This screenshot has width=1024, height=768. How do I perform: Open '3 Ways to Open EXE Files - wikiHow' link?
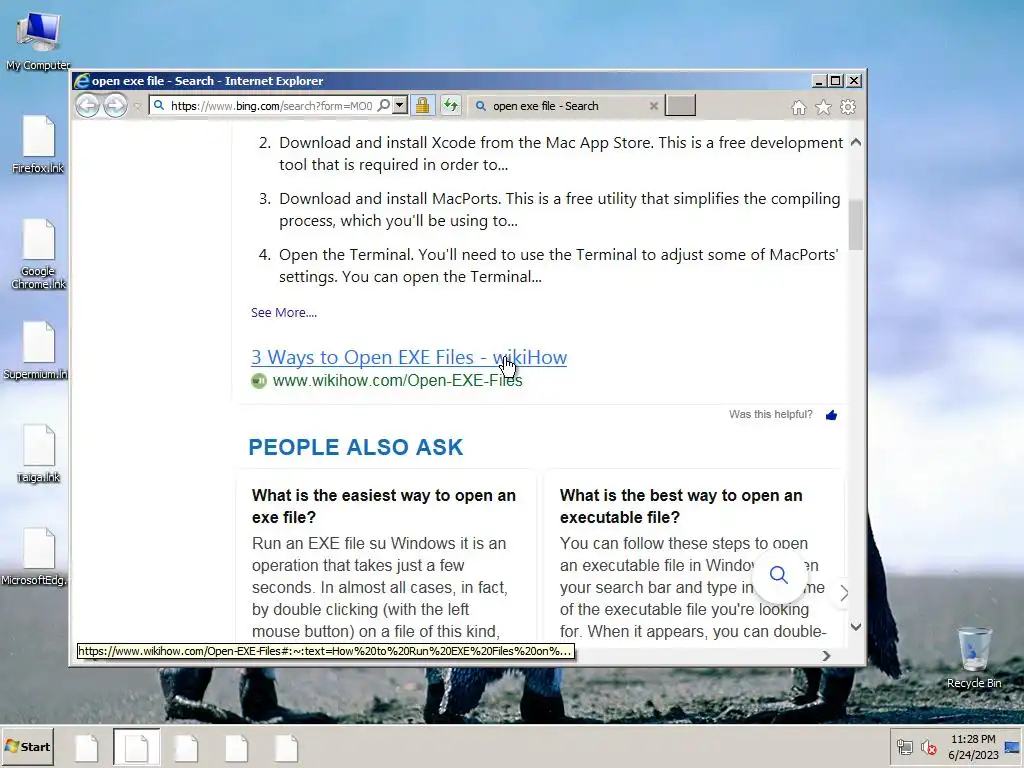(409, 357)
